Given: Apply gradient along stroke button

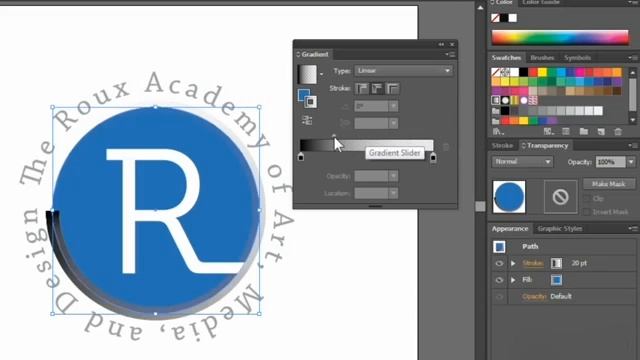Looking at the screenshot, I should [377, 88].
